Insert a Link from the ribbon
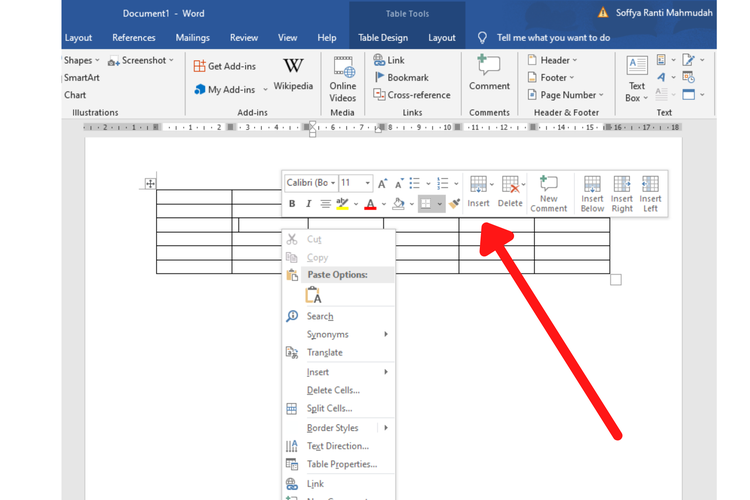The width and height of the screenshot is (750, 500). click(389, 60)
